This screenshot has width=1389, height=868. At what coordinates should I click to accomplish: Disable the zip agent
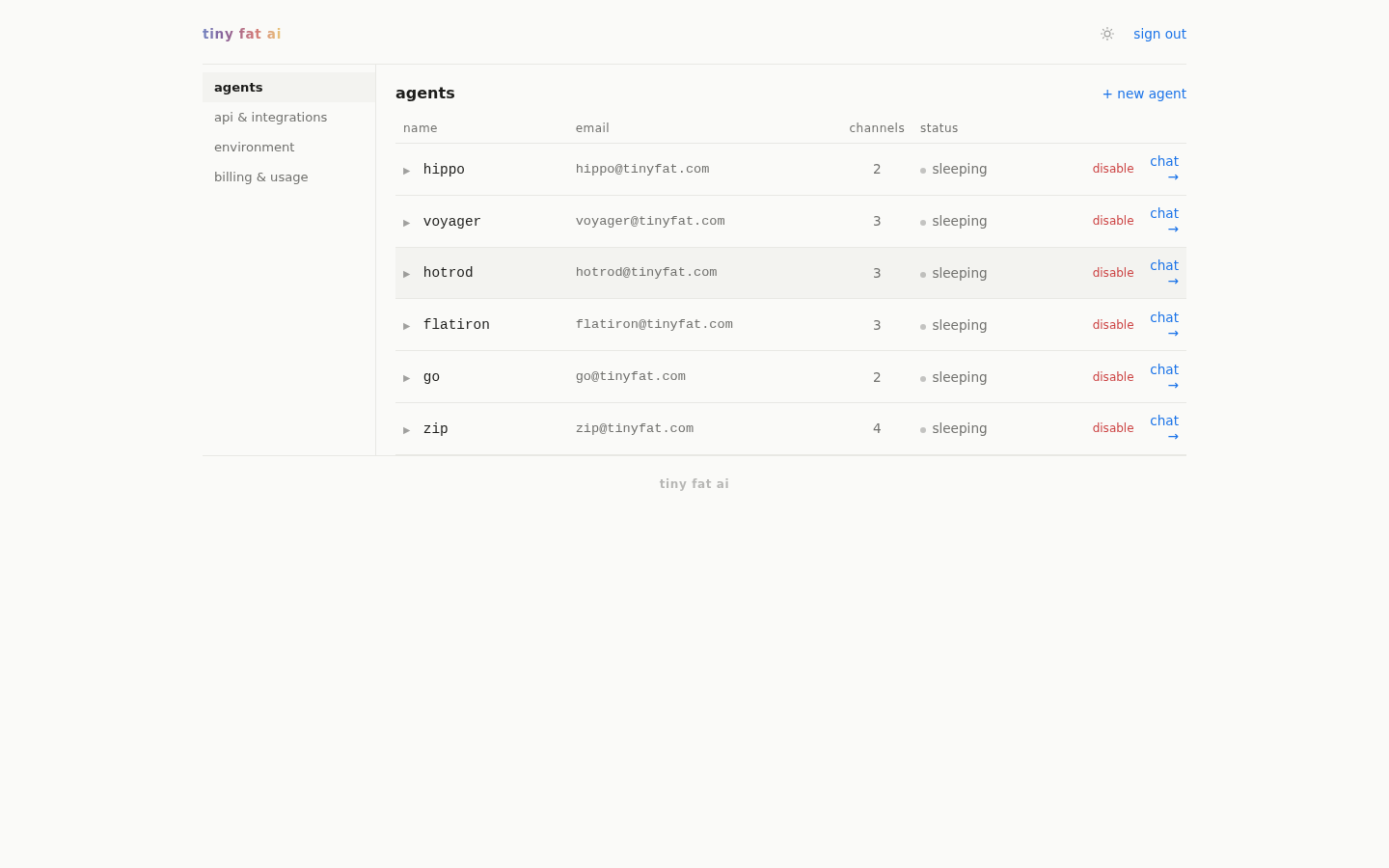pos(1113,427)
